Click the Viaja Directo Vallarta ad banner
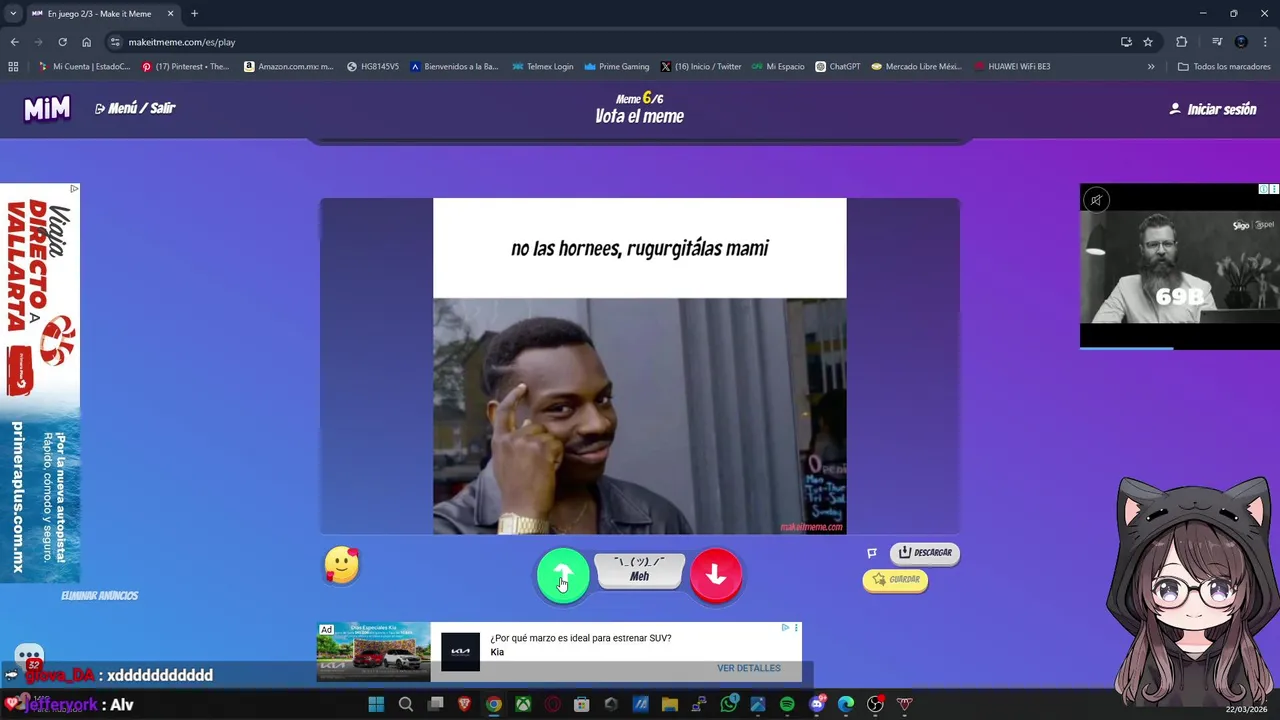Viewport: 1280px width, 720px height. point(40,383)
